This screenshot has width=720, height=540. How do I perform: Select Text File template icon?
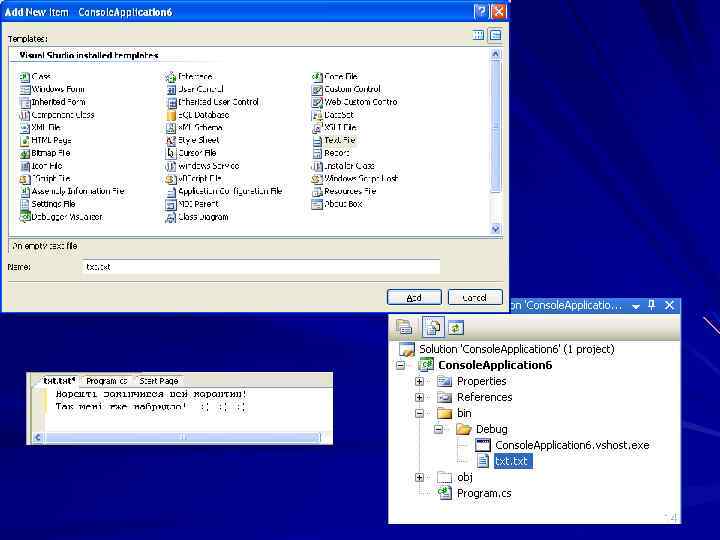317,141
